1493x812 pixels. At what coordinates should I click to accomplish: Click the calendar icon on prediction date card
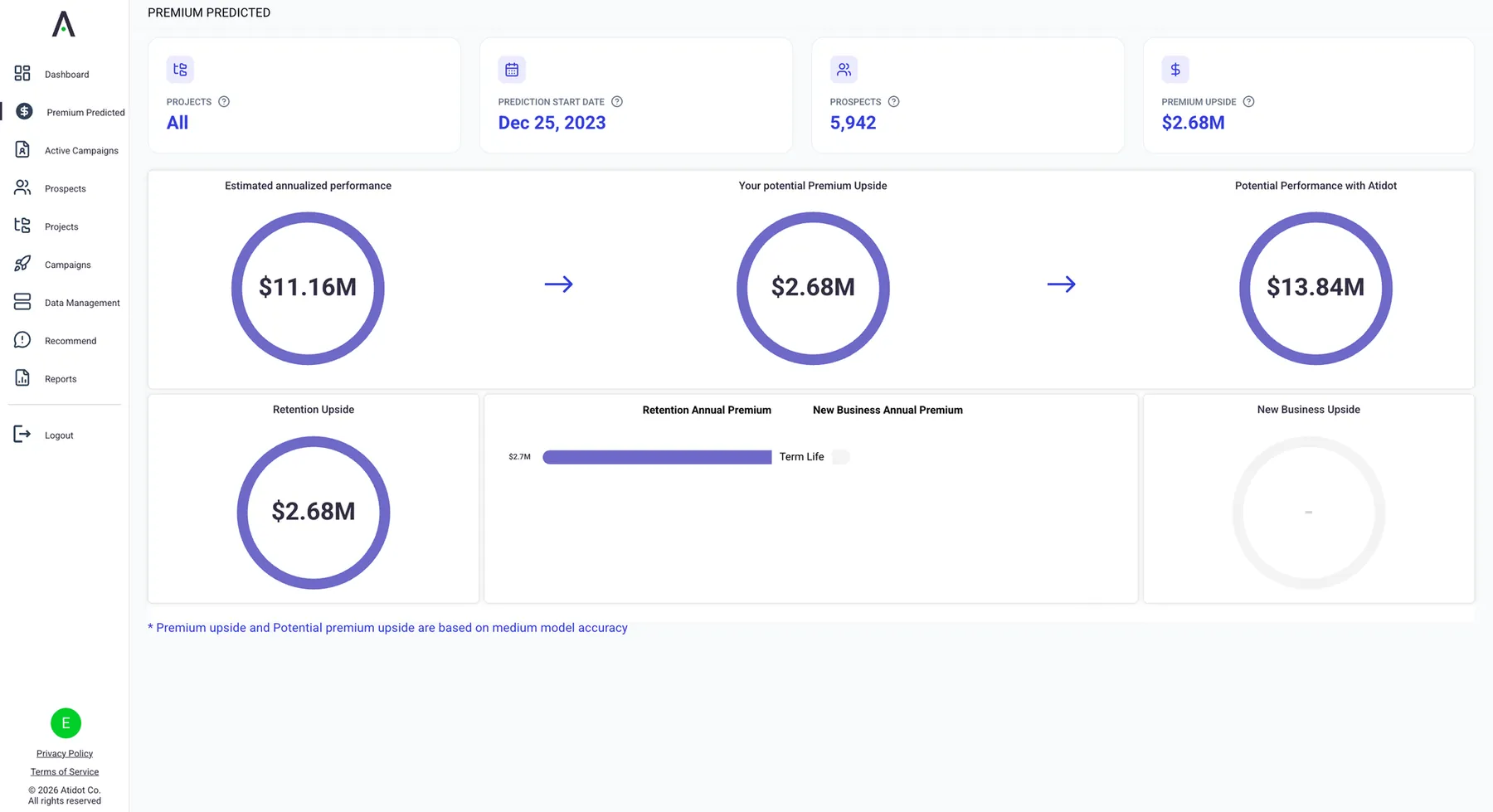pos(512,70)
